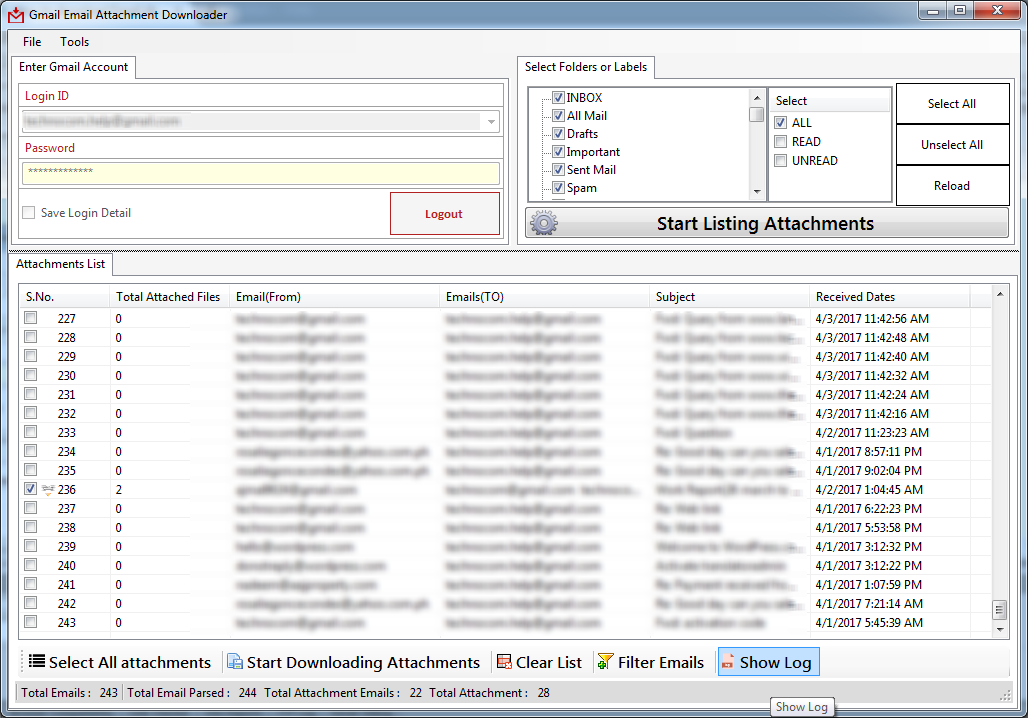The width and height of the screenshot is (1028, 718).
Task: Click the Select All attachments list icon
Action: (37, 662)
